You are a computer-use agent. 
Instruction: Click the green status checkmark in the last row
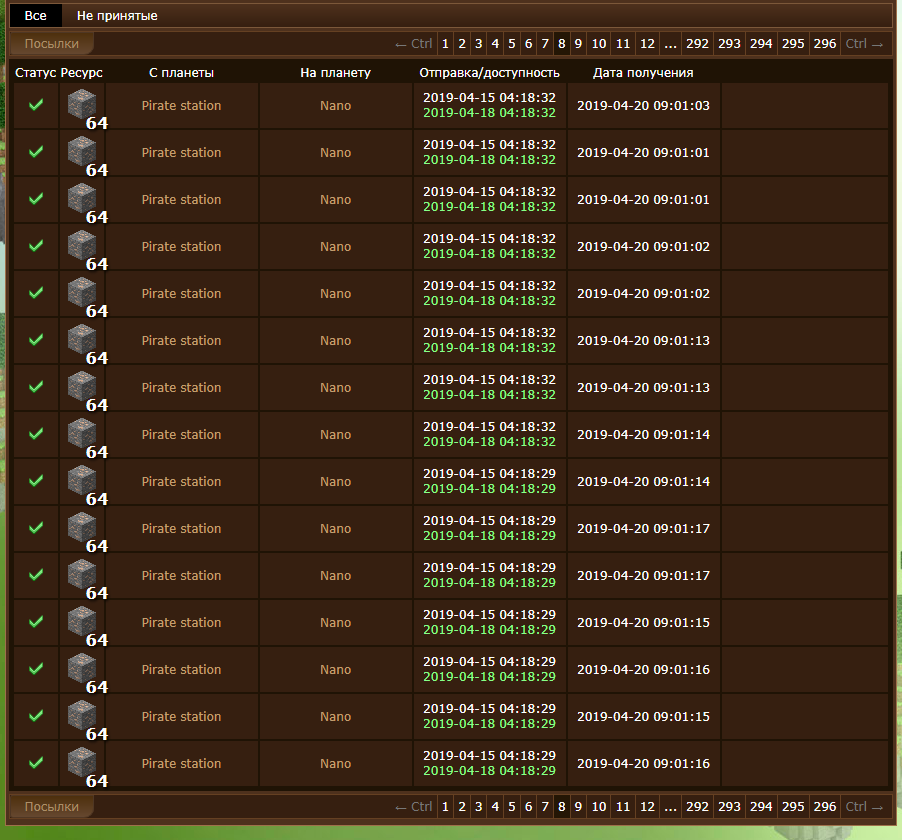36,763
